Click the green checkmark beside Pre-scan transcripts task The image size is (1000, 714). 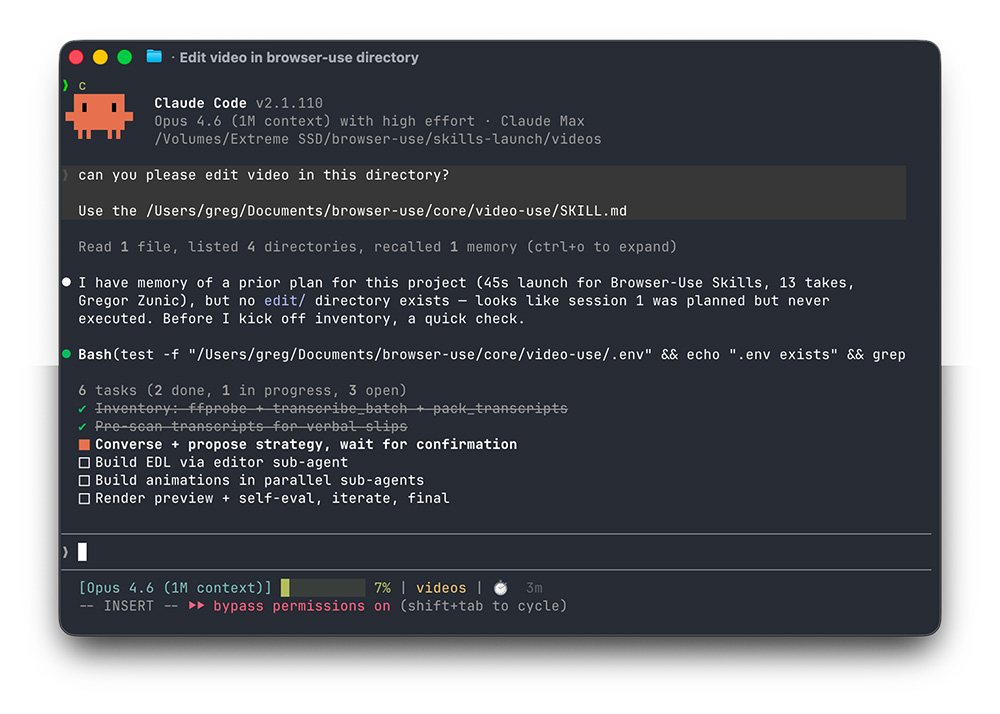[82, 426]
